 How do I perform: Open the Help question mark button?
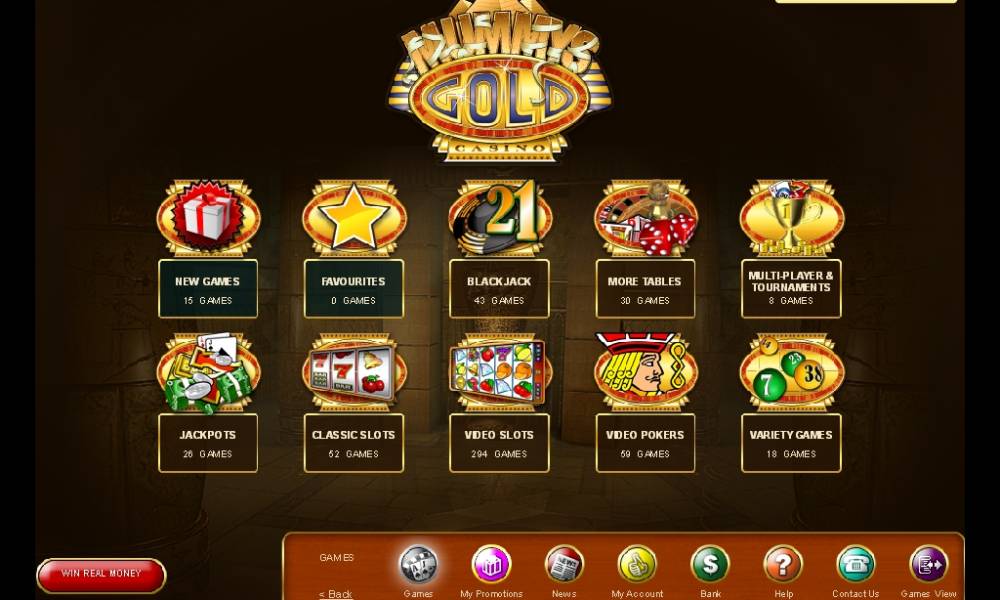(783, 564)
